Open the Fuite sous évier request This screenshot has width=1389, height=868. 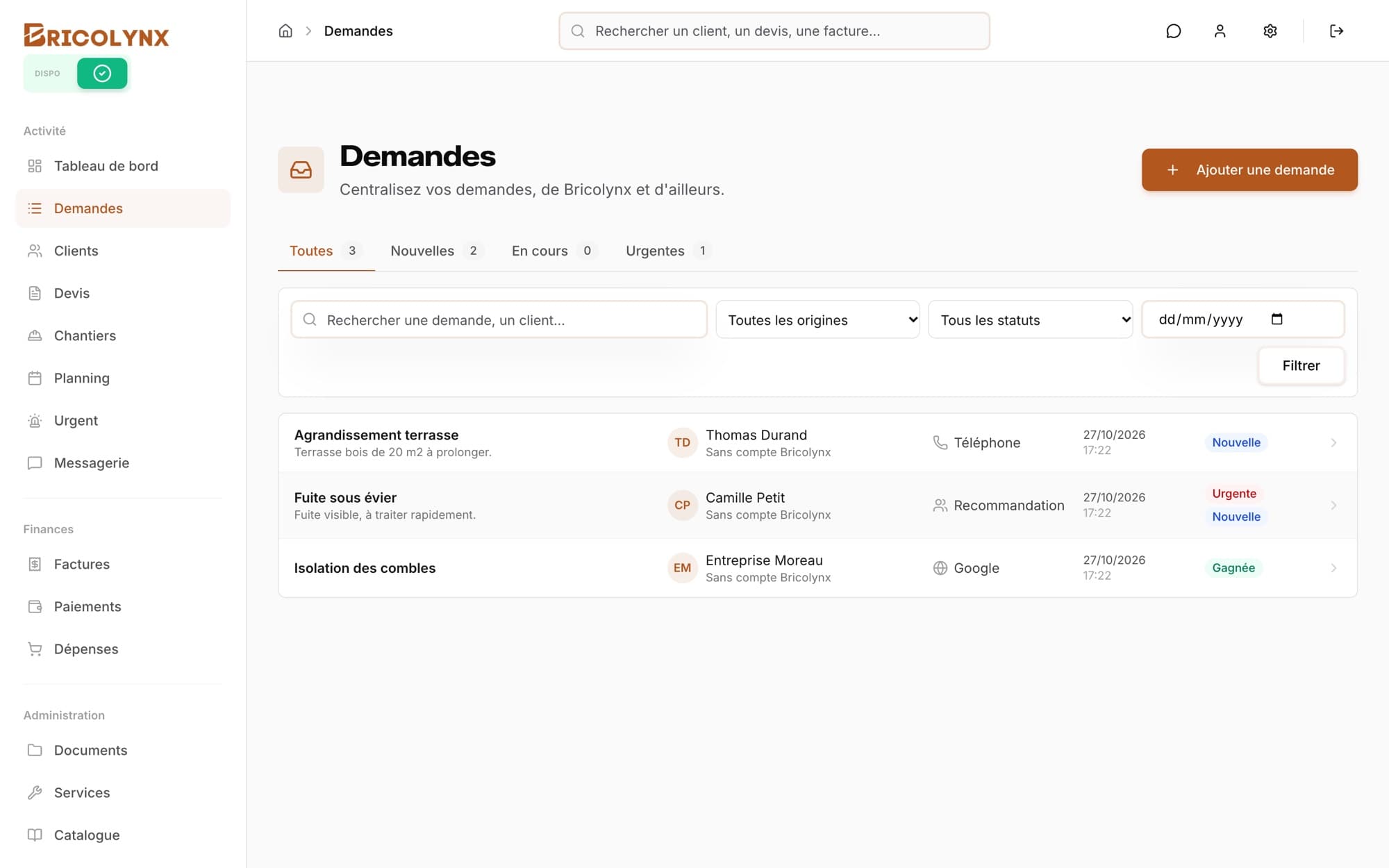click(817, 505)
